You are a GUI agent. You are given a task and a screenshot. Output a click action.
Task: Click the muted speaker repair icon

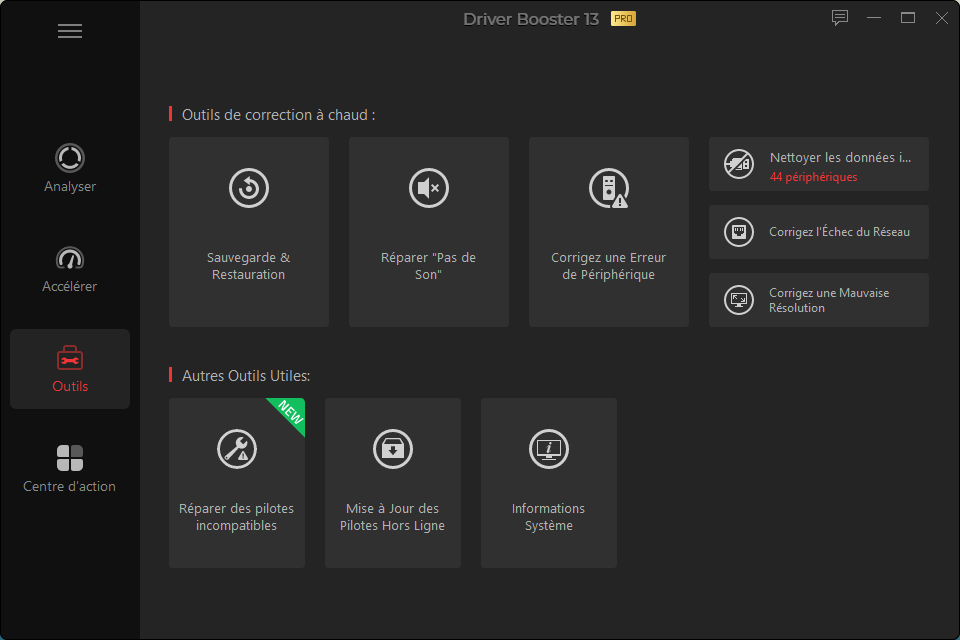coord(429,188)
